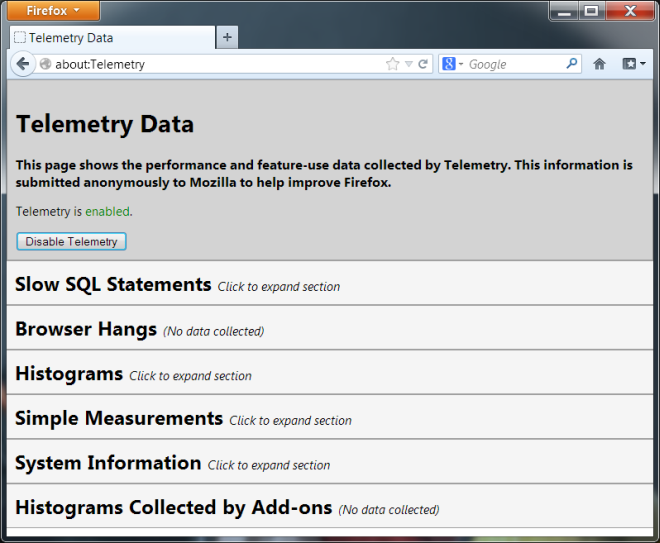Open the orange Firefox application menu

[x=53, y=10]
